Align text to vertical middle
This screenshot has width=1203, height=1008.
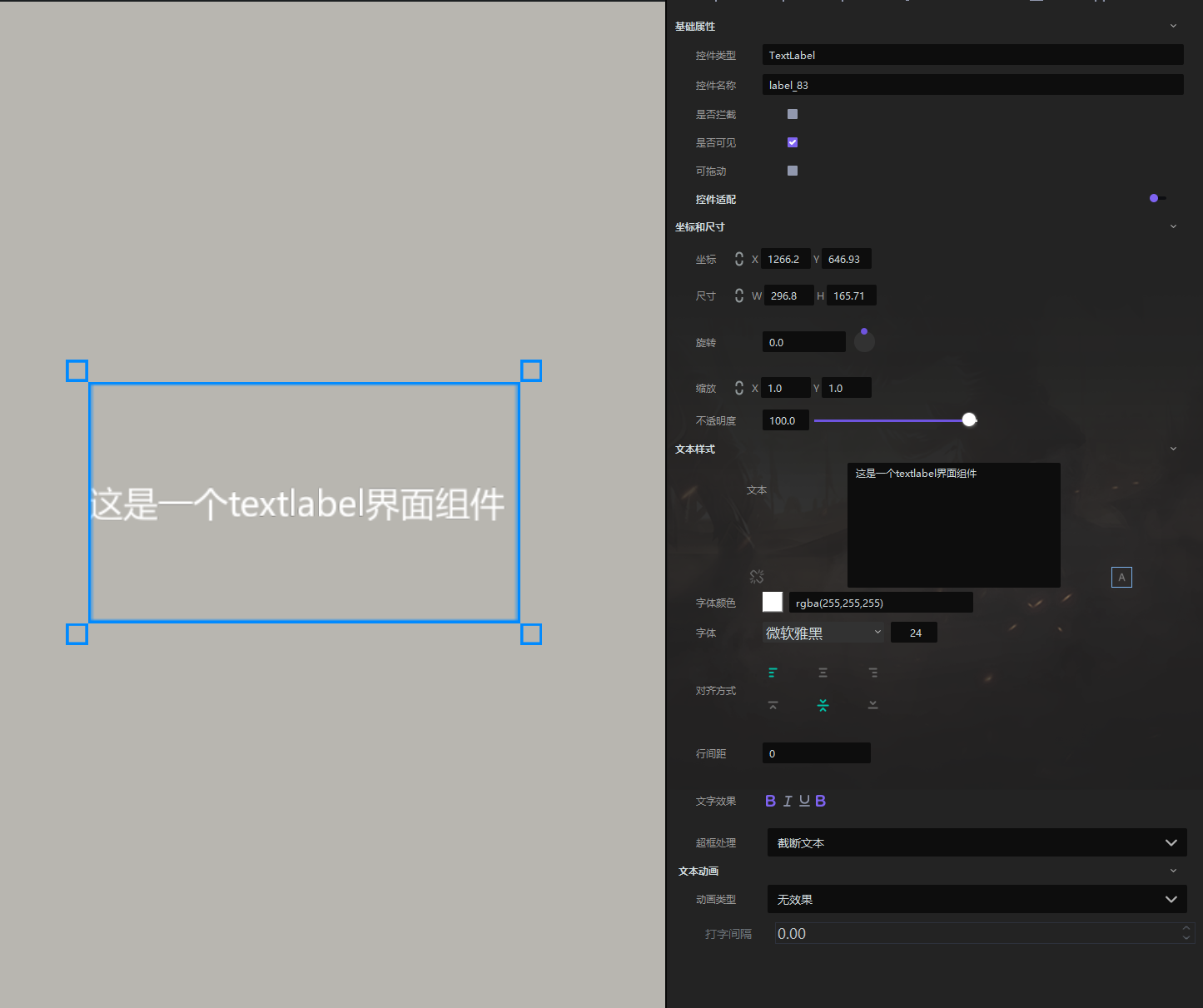pos(823,705)
